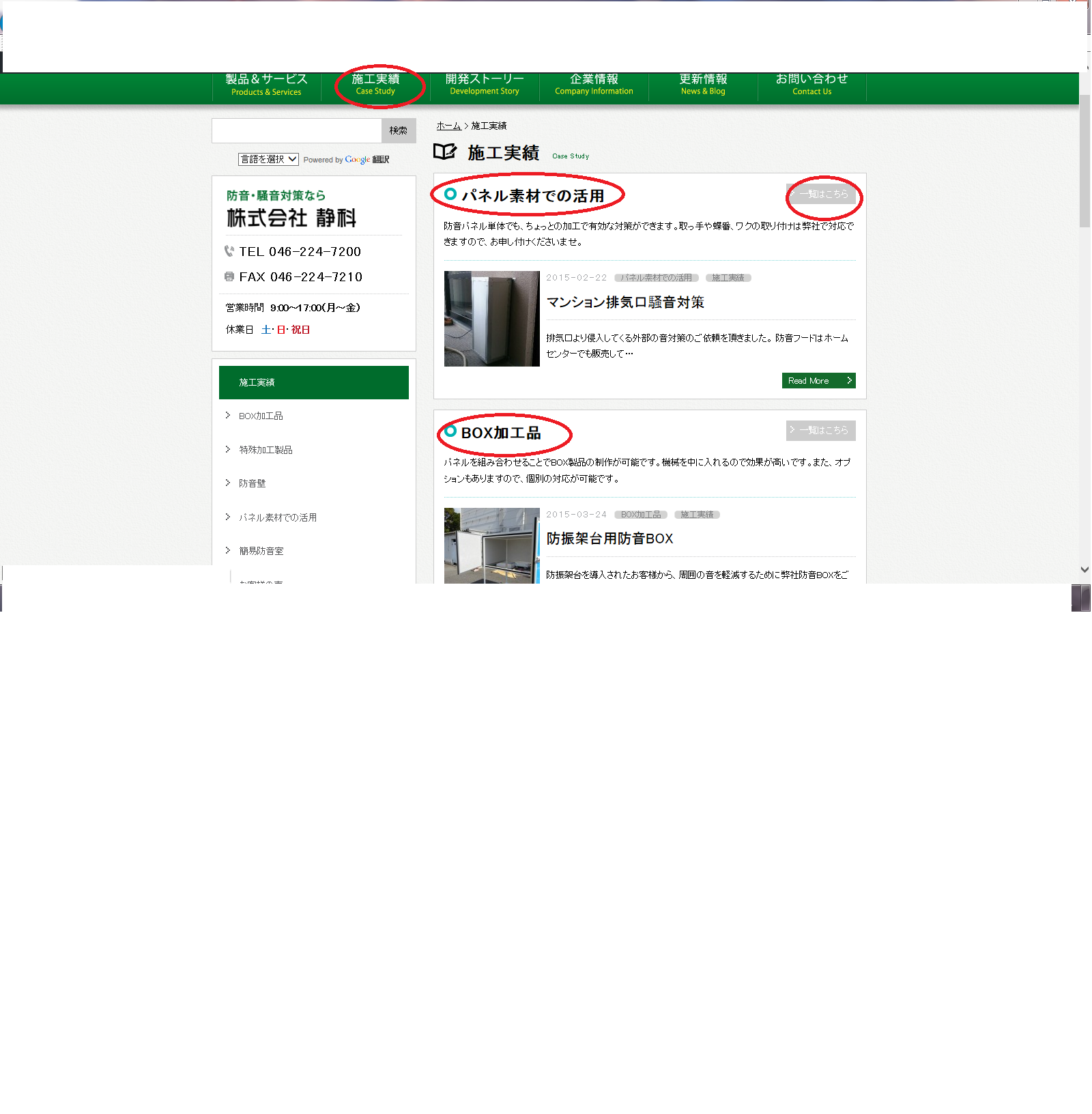Click the FAX 046-224-7210 text
This screenshot has width=1092, height=1114.
click(x=301, y=277)
